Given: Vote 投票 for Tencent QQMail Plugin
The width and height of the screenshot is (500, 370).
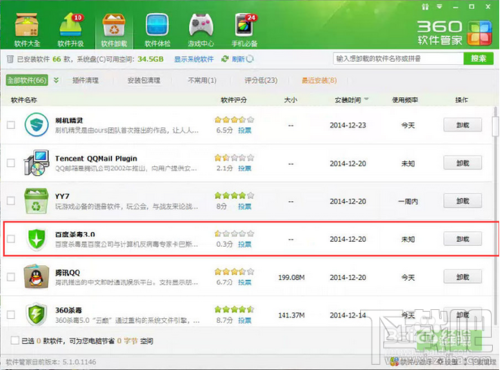Looking at the screenshot, I should 245,168.
